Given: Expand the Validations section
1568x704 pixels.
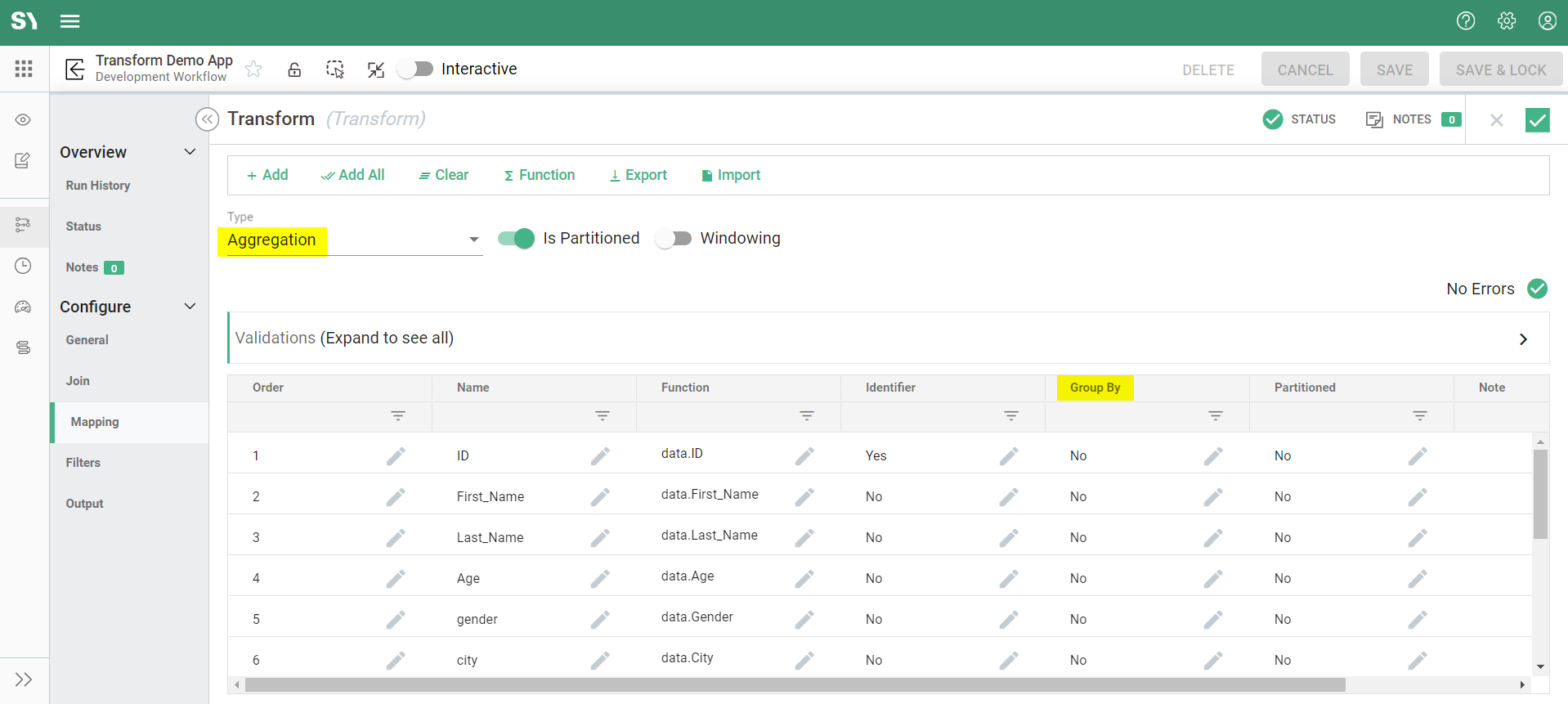Looking at the screenshot, I should (1522, 339).
